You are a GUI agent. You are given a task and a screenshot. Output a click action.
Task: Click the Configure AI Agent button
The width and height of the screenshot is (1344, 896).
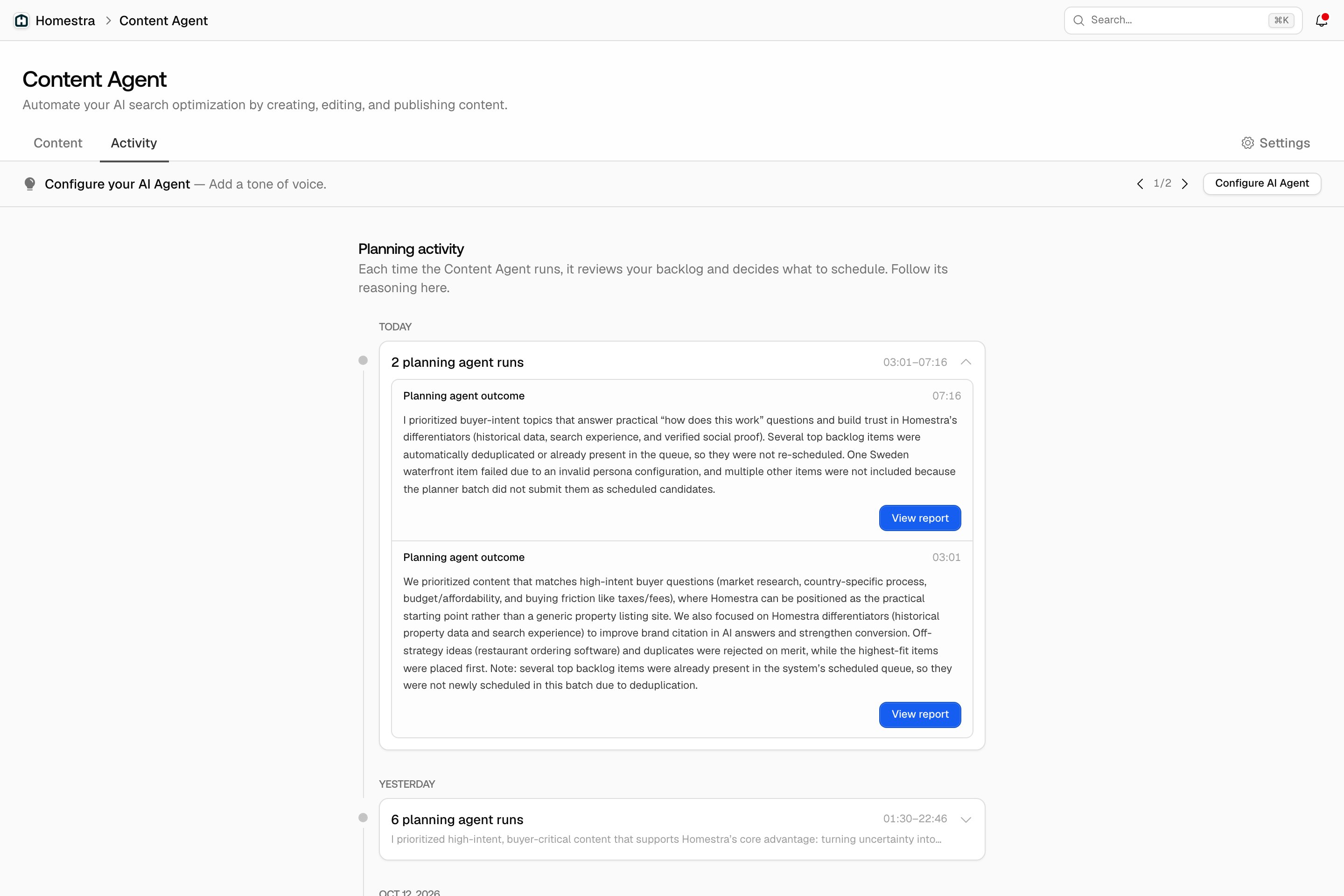(x=1262, y=183)
